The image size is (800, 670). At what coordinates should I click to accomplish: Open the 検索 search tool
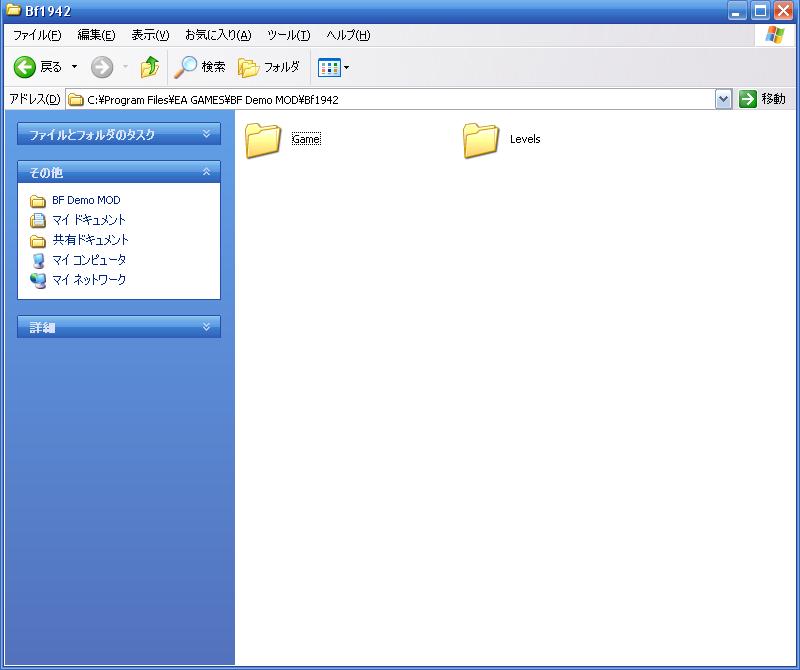pos(200,67)
